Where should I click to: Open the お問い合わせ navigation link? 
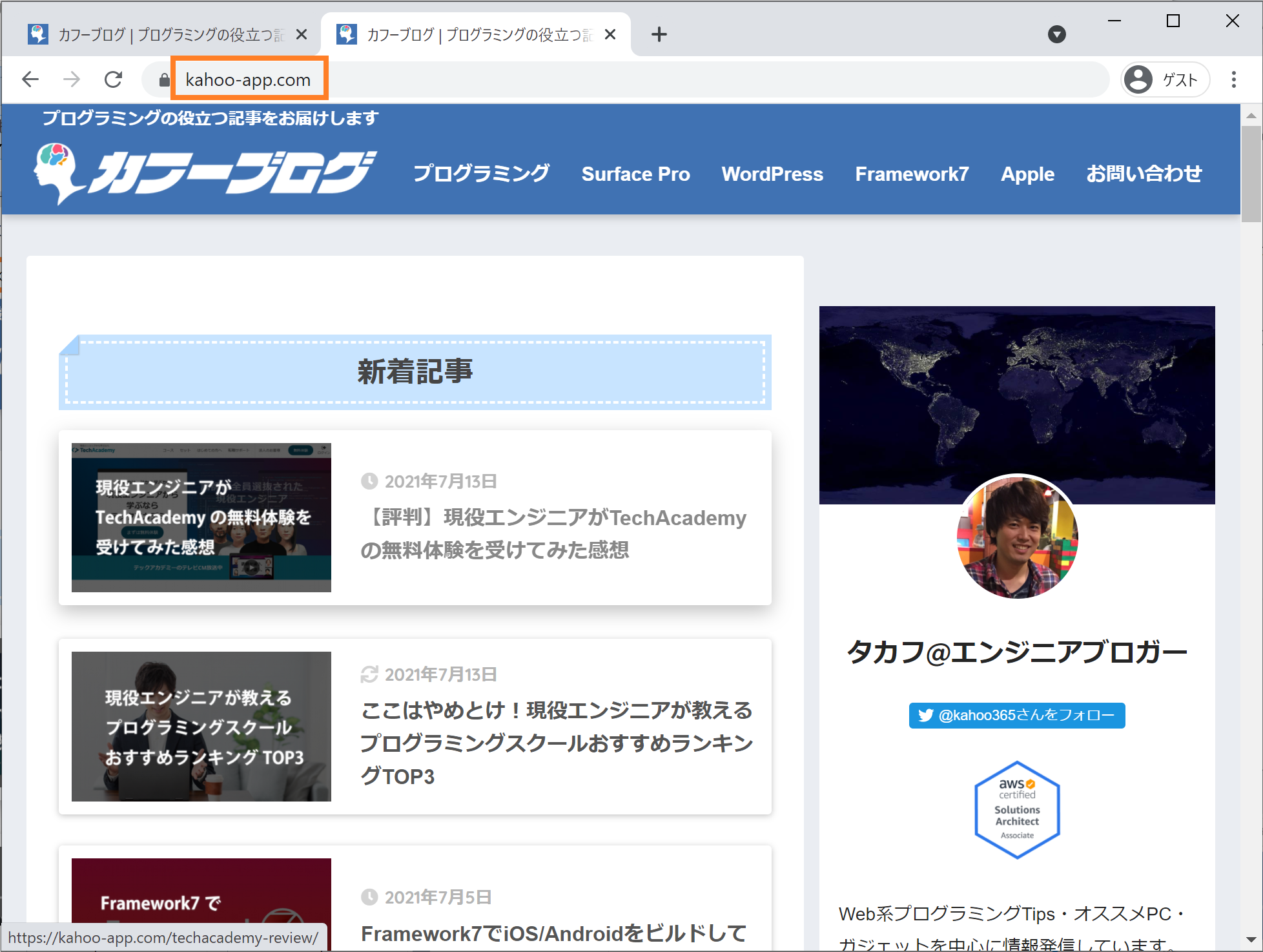point(1144,174)
